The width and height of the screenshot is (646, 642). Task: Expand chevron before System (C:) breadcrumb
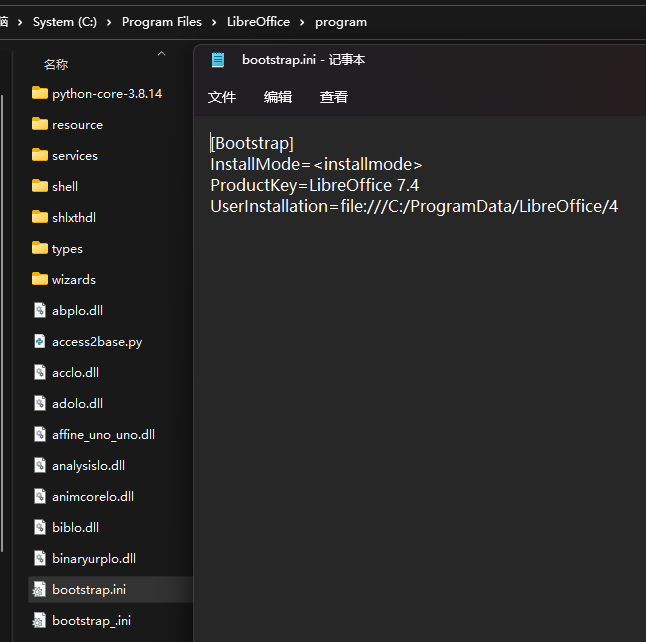20,22
